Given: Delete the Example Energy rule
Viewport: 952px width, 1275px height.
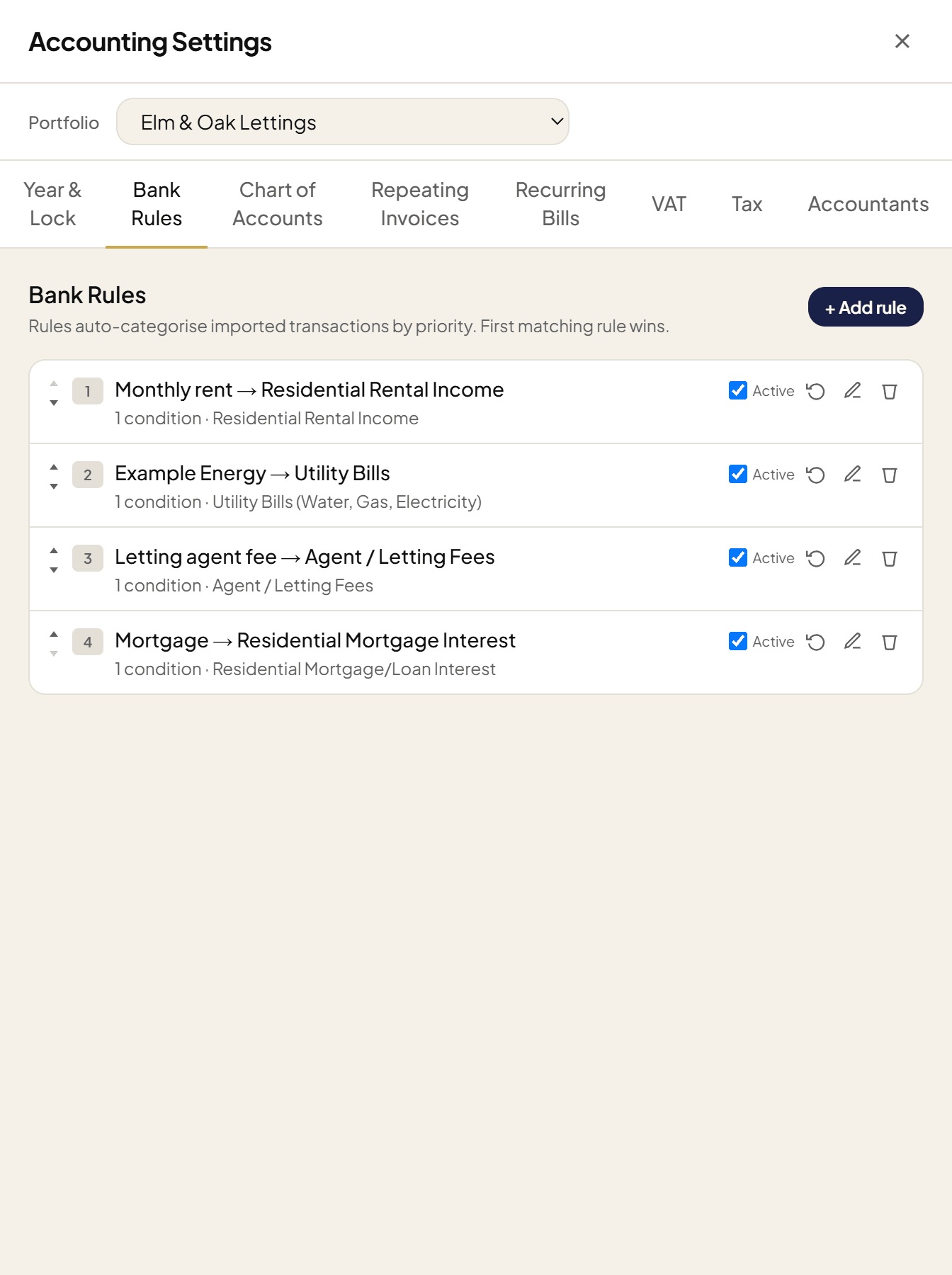Looking at the screenshot, I should pos(890,475).
